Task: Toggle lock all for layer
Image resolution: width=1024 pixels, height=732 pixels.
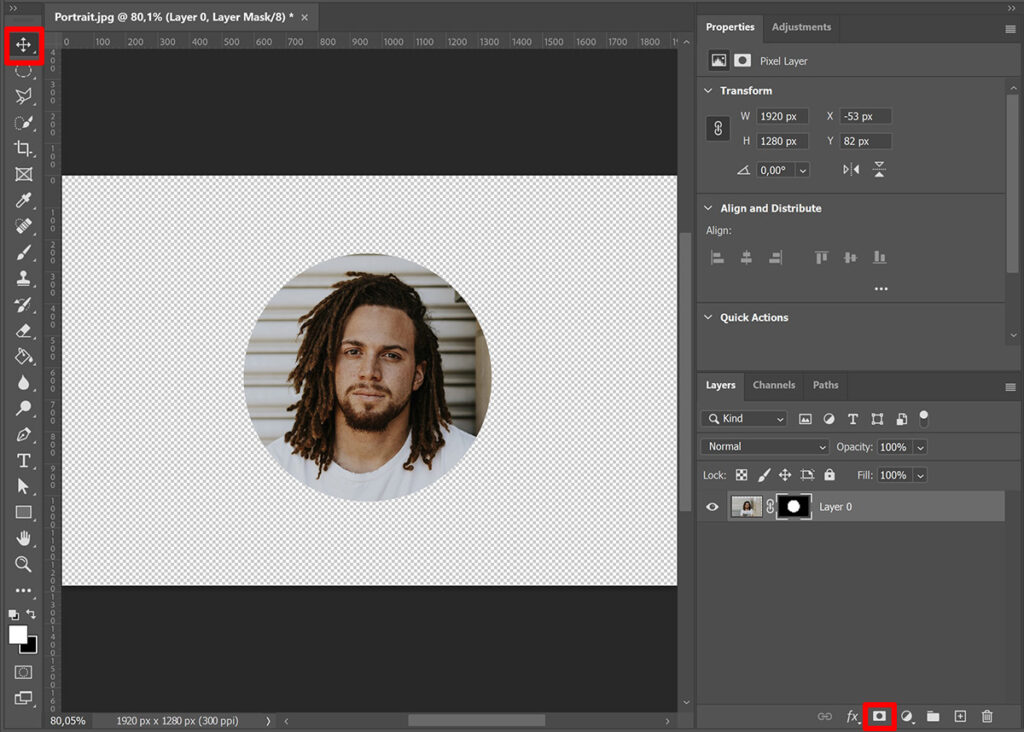Action: tap(829, 475)
